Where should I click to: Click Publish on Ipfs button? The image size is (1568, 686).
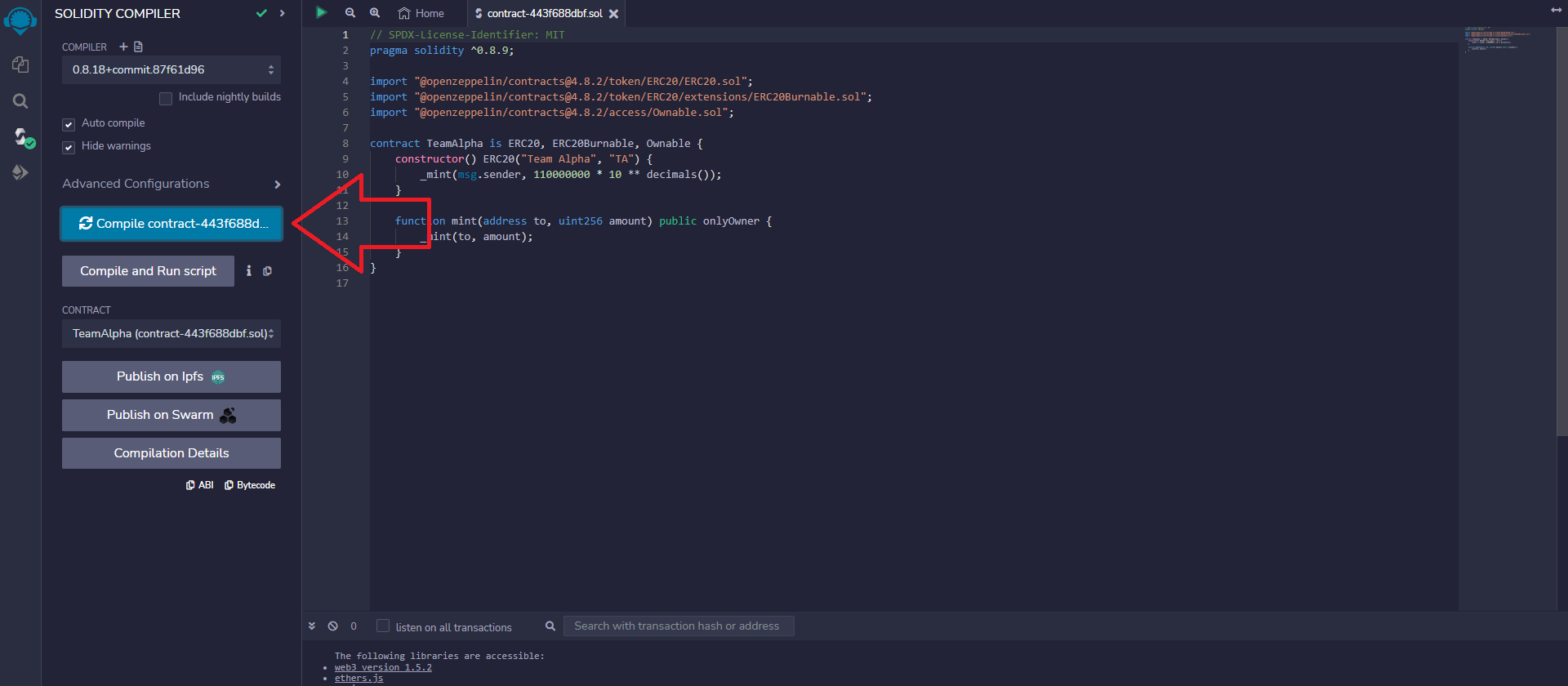click(x=171, y=376)
